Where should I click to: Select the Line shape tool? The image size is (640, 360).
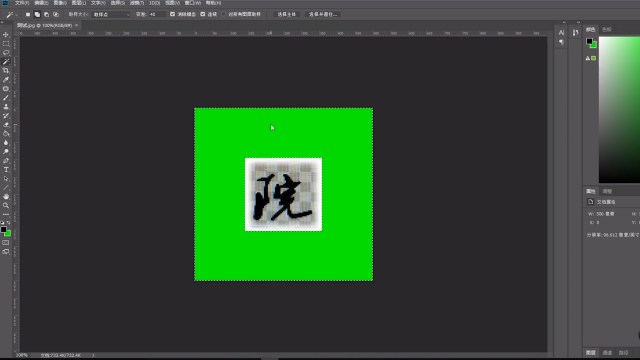point(6,187)
